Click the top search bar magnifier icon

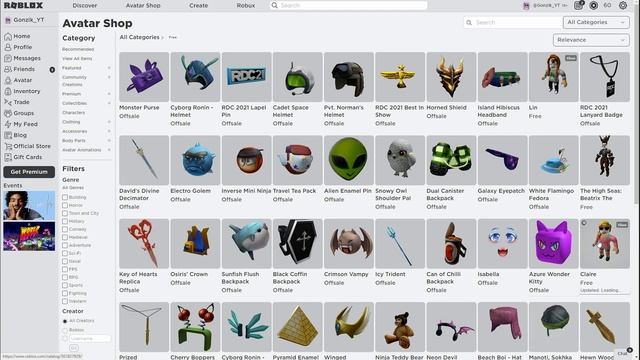pos(275,5)
